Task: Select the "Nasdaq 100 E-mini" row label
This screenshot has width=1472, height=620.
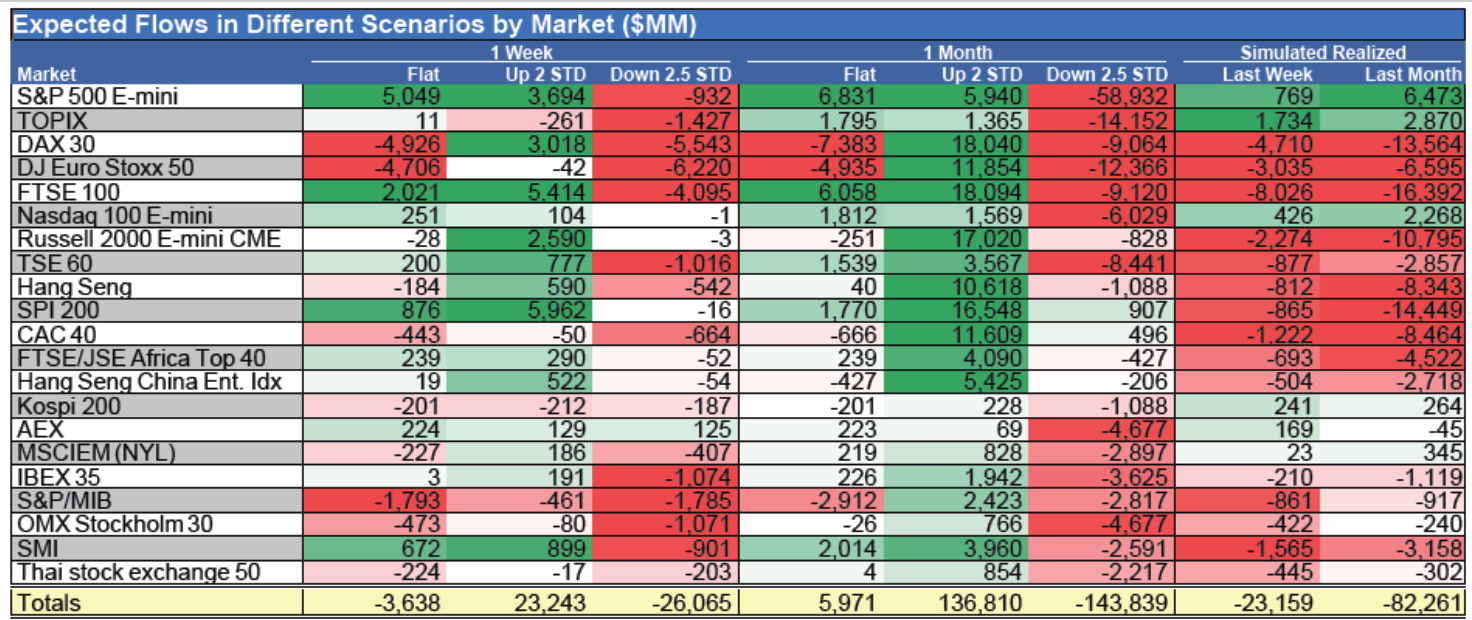Action: tap(114, 215)
